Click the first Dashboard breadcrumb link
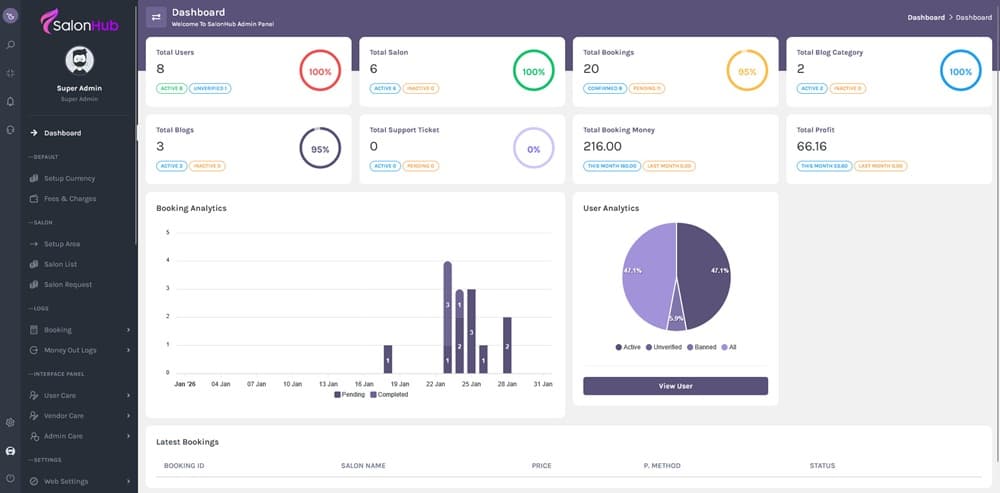1000x493 pixels. [925, 17]
